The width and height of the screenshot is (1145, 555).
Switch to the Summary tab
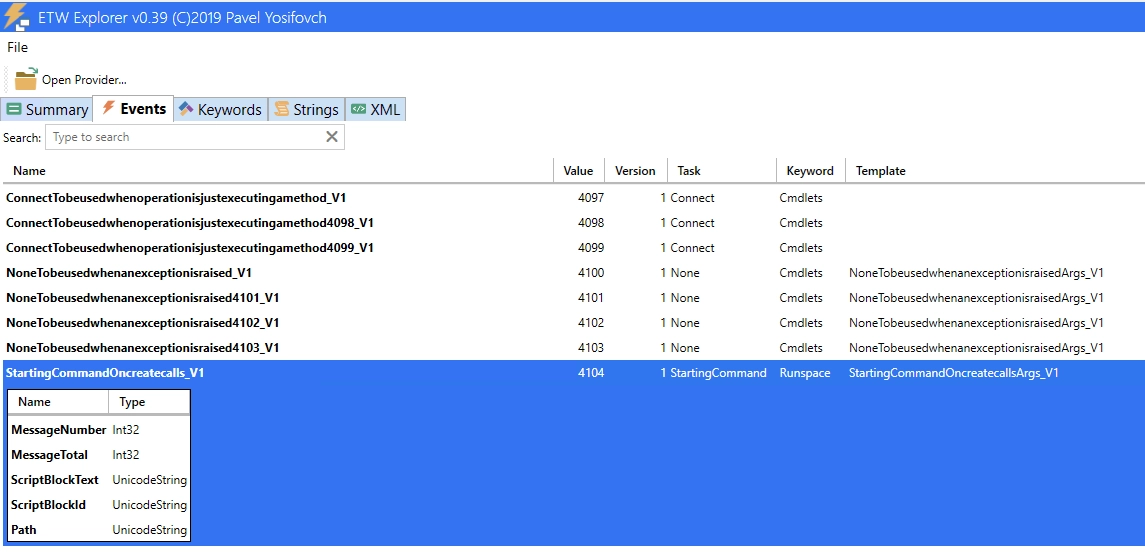point(47,110)
